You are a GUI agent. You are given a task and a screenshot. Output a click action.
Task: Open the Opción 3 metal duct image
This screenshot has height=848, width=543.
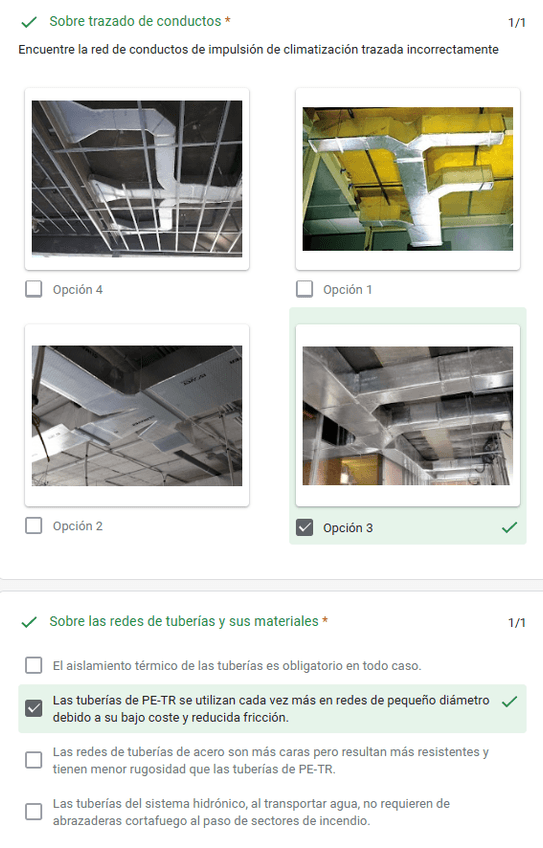point(408,415)
